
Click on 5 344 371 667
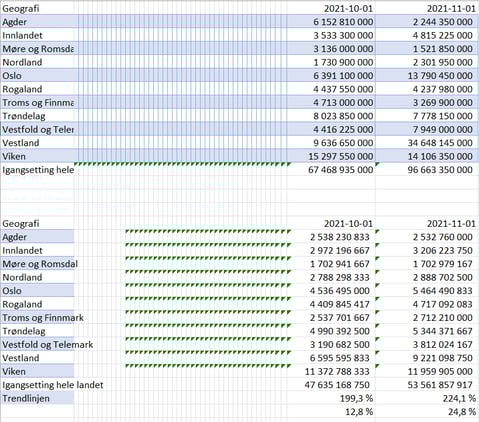(x=443, y=331)
